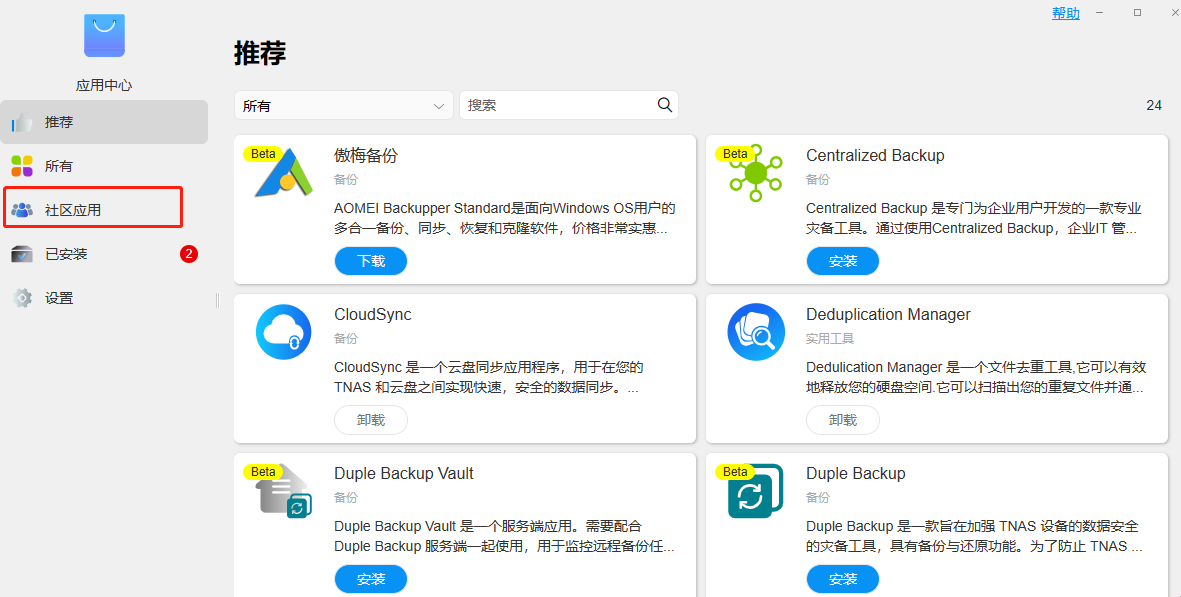Click the 傲梅备份 app title
The width and height of the screenshot is (1181, 597).
[x=366, y=156]
